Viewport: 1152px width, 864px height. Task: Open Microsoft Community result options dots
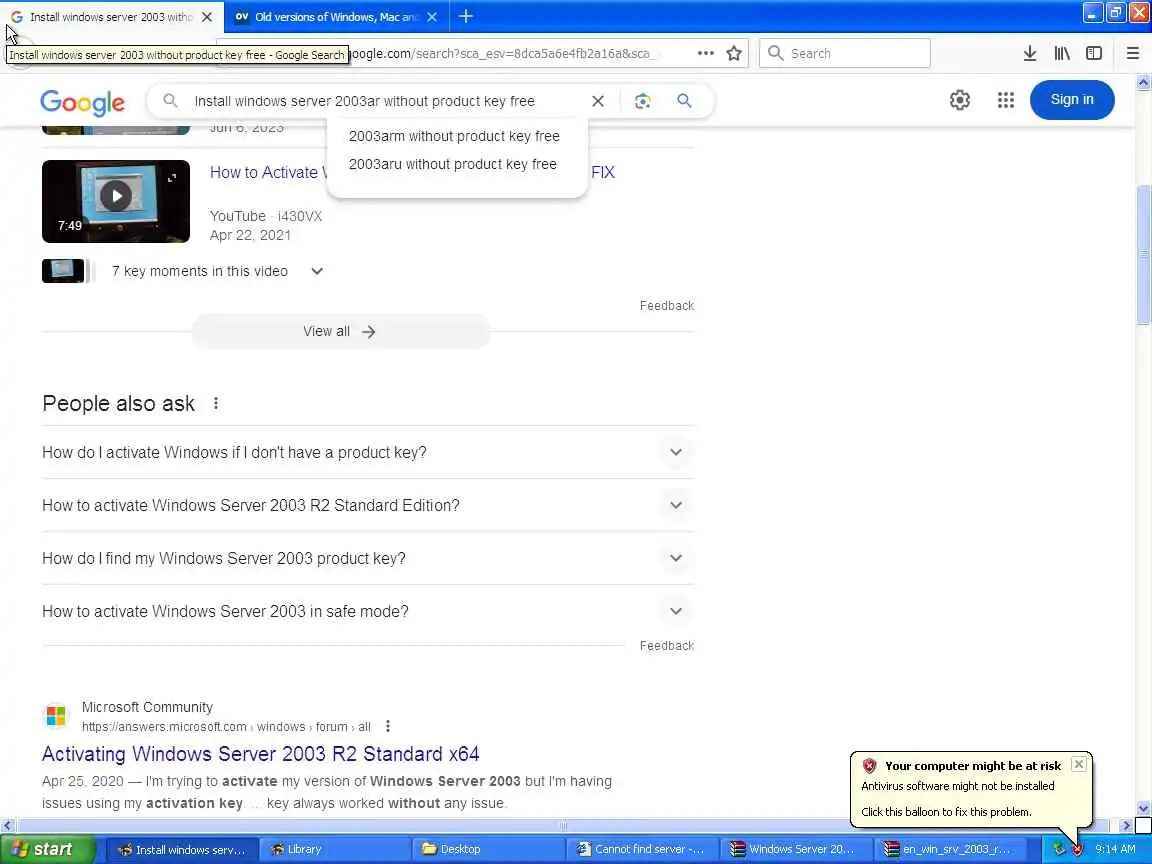[388, 726]
